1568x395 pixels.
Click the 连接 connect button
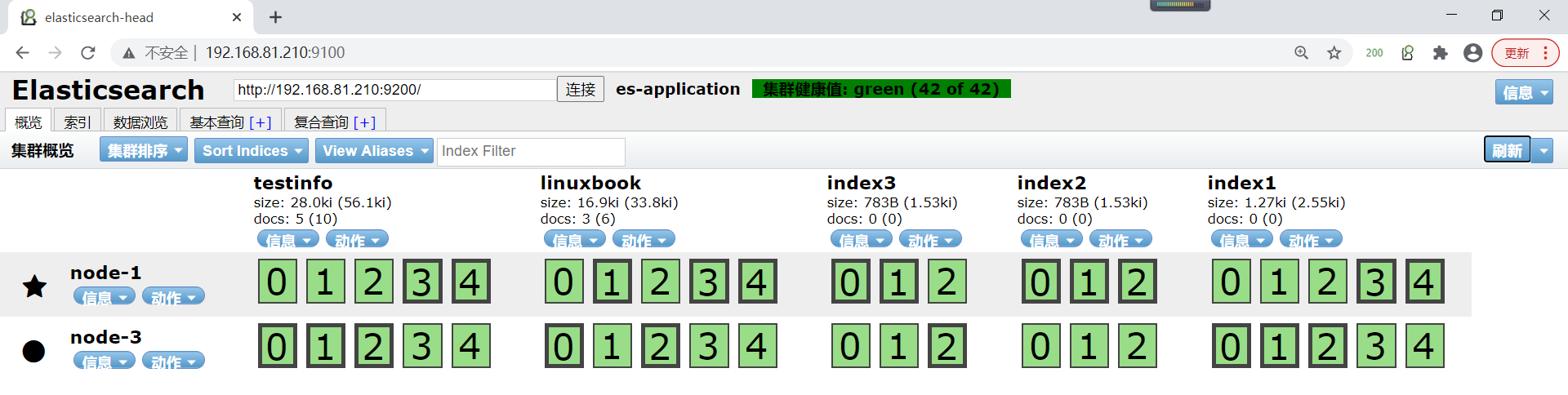581,89
